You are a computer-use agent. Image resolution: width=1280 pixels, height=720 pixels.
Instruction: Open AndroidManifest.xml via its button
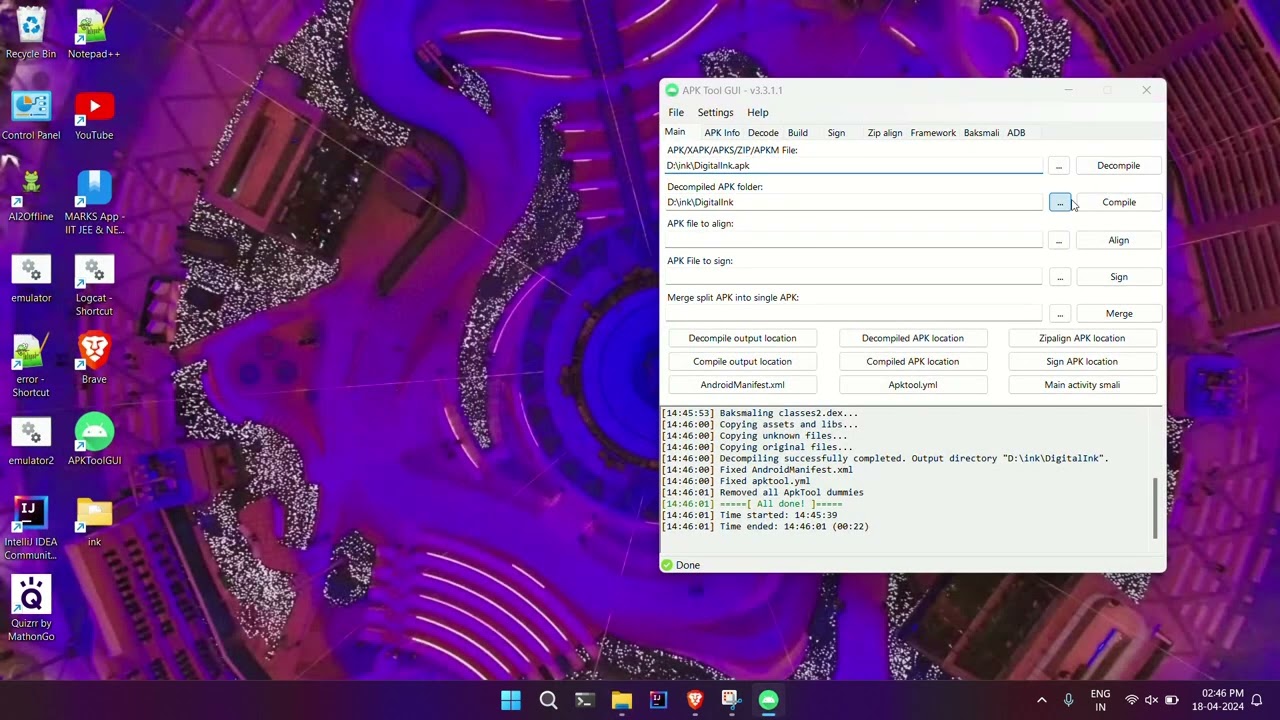[742, 385]
